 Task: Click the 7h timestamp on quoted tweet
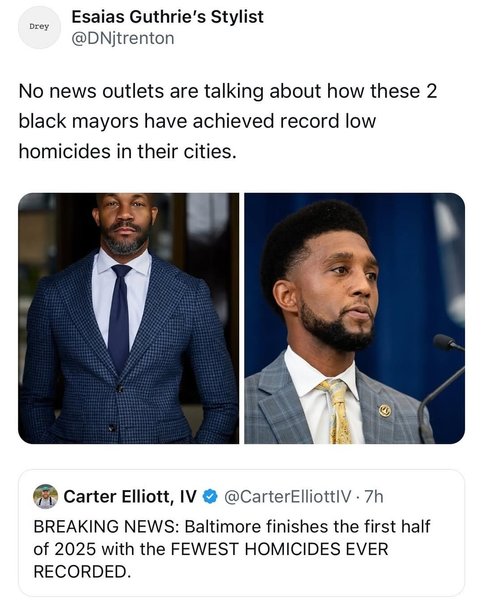click(x=374, y=497)
